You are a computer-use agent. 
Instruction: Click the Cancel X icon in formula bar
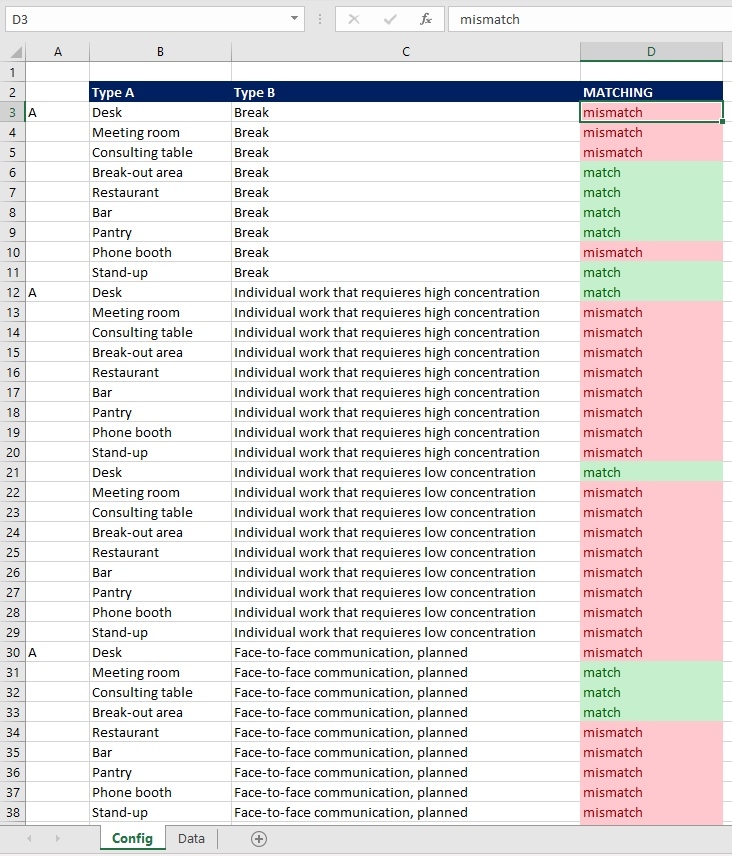pos(354,20)
